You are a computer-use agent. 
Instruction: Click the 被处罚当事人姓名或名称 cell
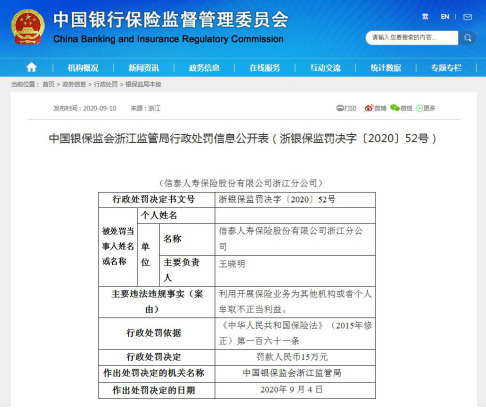(x=118, y=247)
